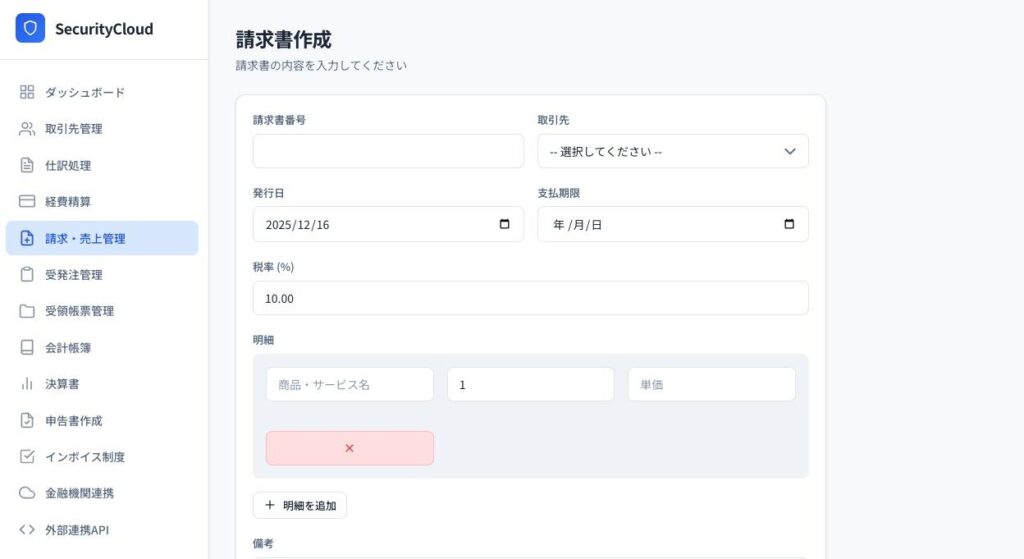Screen dimensions: 1024x559
Task: Click the 経費精算 card icon
Action: [27, 201]
